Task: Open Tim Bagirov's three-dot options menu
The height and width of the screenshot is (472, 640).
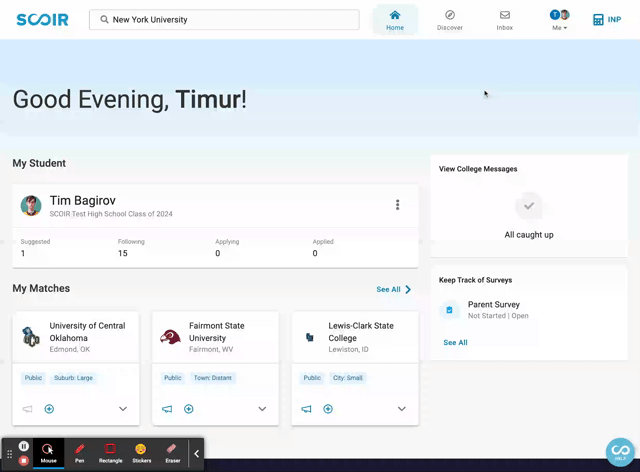Action: pyautogui.click(x=397, y=205)
